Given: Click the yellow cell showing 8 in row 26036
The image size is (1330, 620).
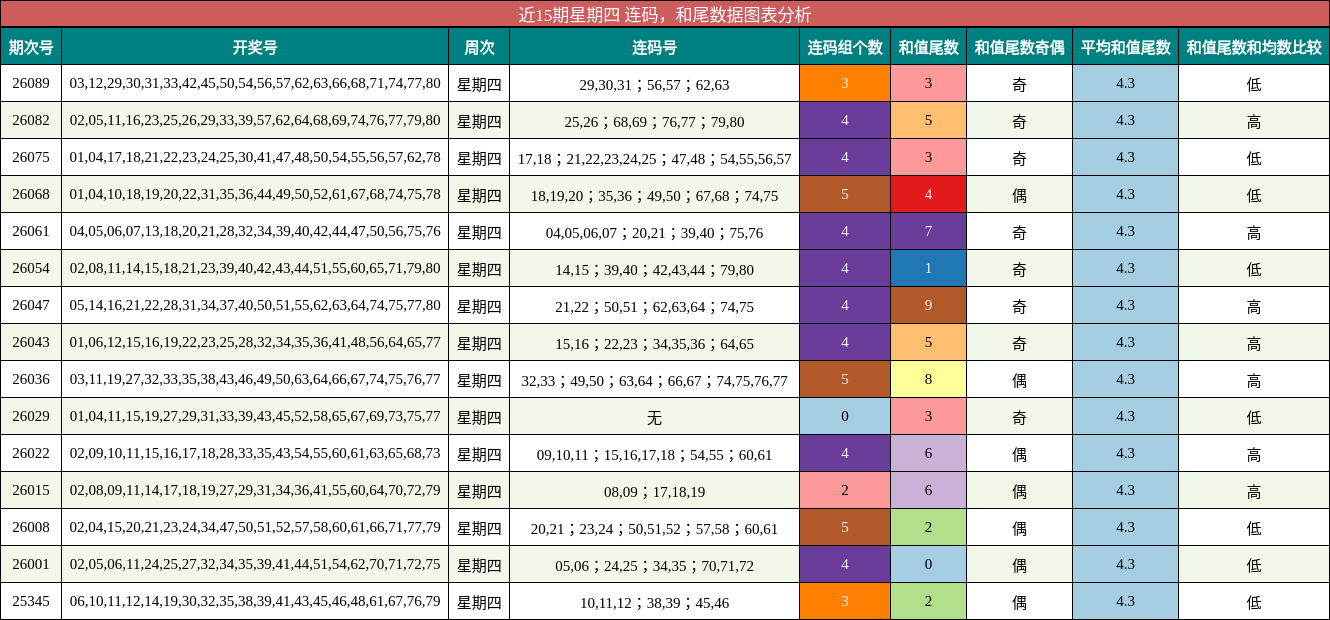Looking at the screenshot, I should pos(926,380).
